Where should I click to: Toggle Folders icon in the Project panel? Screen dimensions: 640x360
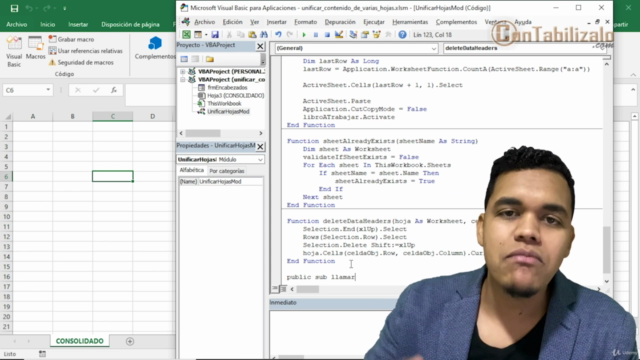(x=210, y=59)
